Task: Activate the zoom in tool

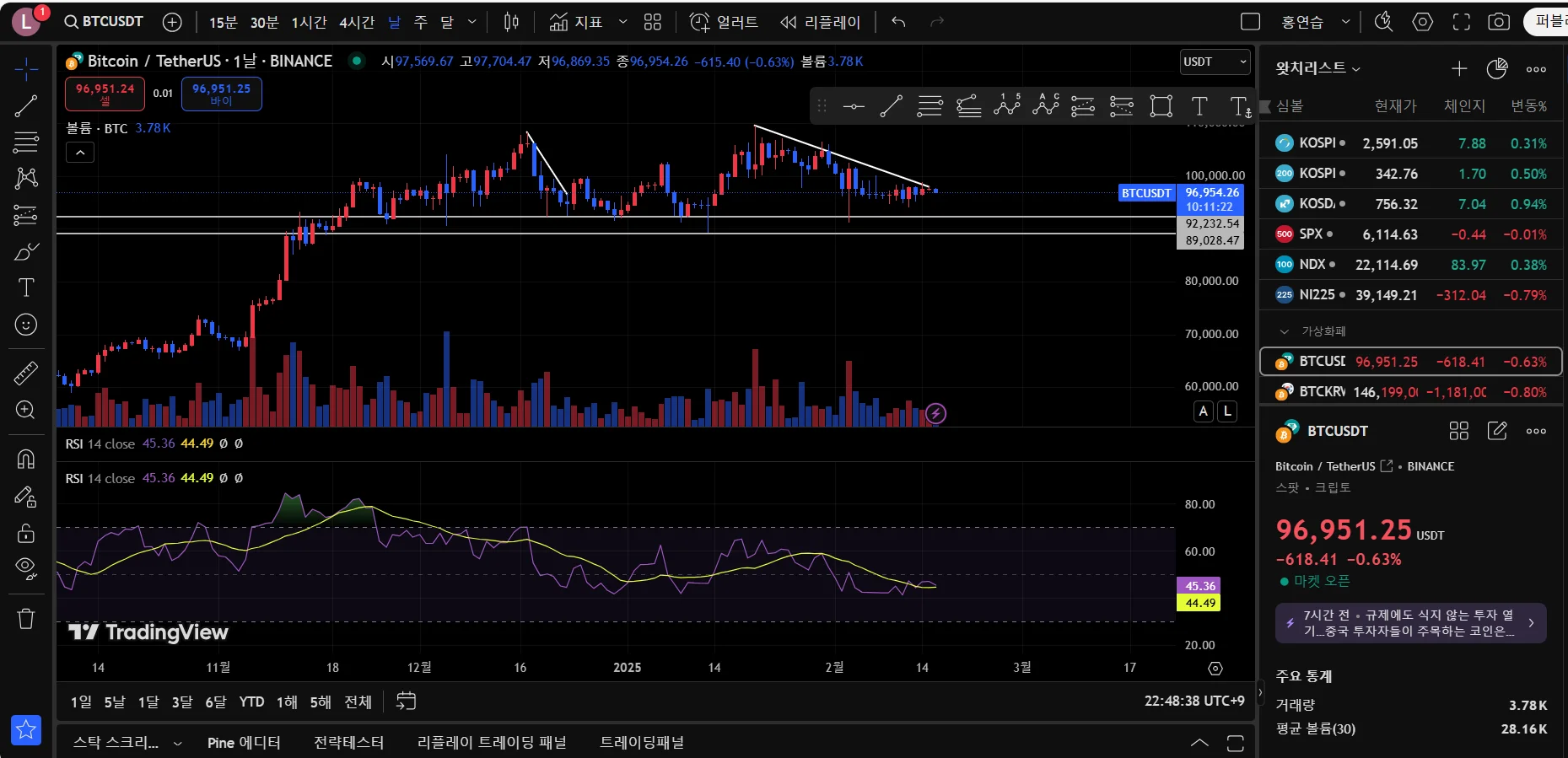Action: [x=26, y=410]
